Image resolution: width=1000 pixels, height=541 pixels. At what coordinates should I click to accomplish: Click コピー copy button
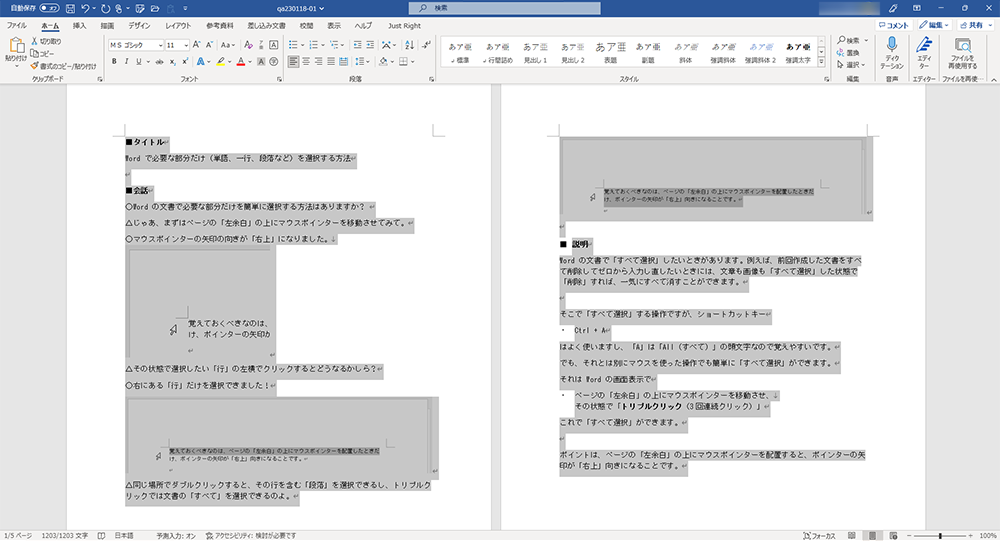[x=43, y=54]
